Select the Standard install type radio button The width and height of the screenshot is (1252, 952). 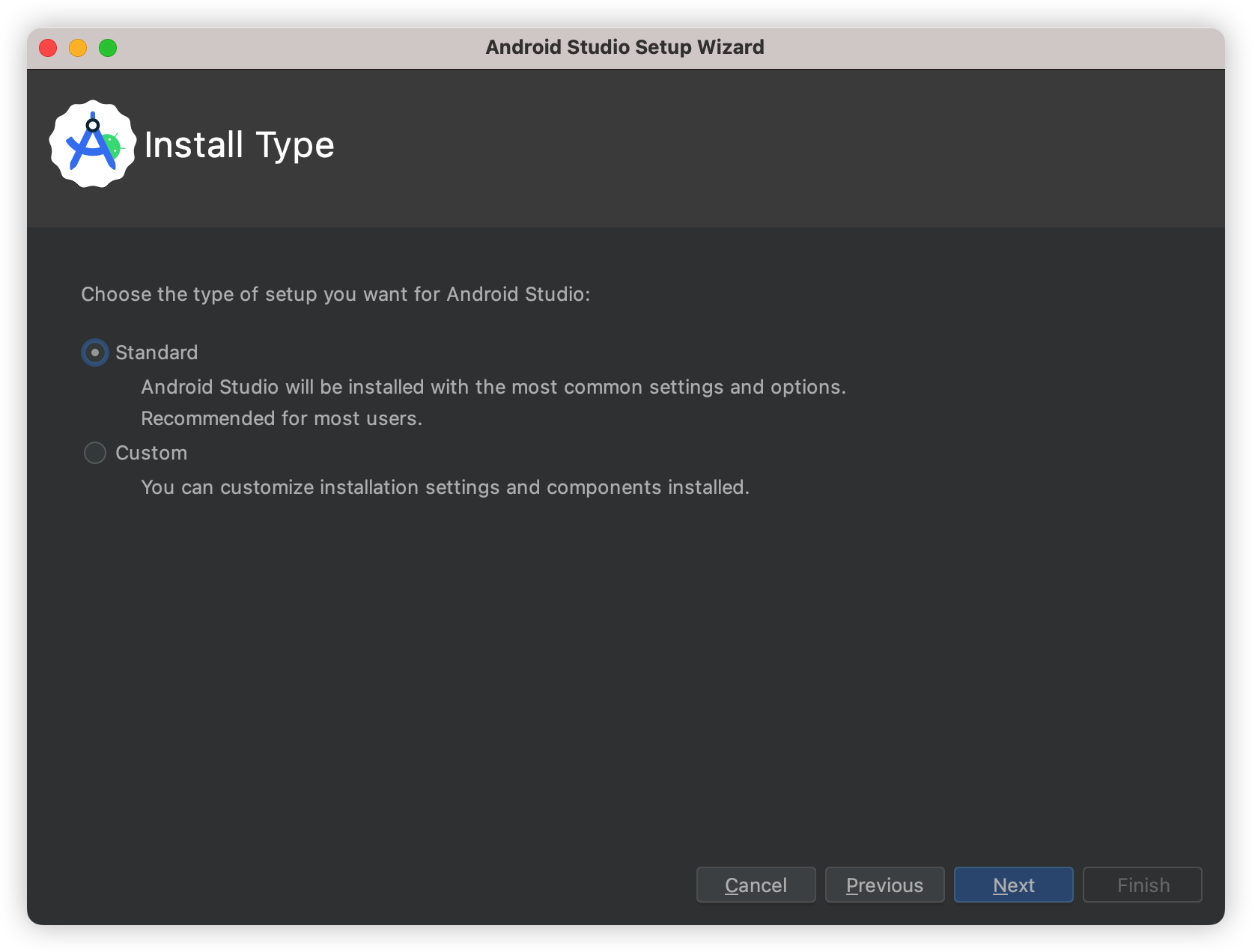[x=95, y=353]
